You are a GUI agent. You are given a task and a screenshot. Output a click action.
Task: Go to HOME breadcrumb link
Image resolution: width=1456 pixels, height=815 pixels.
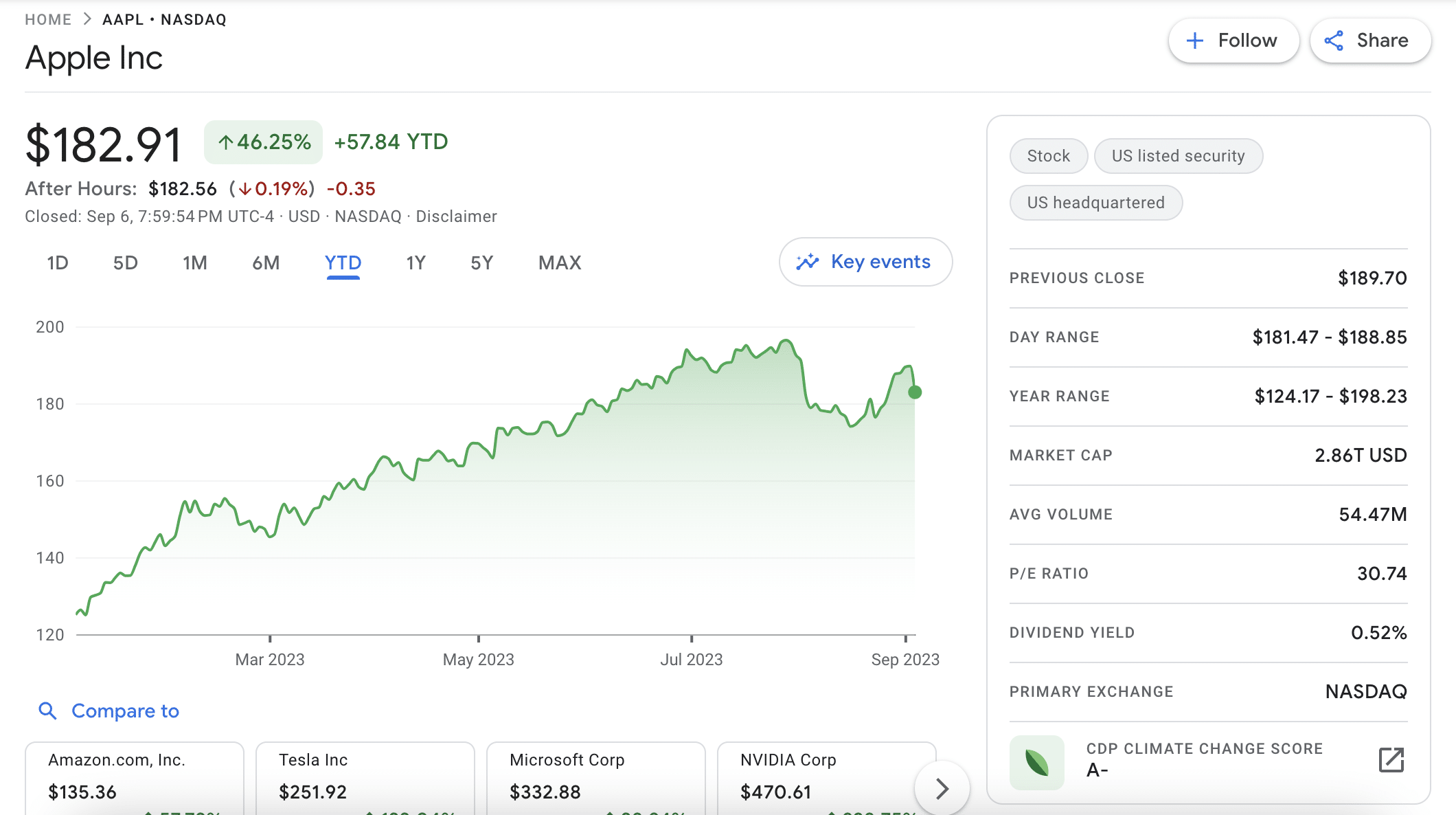pyautogui.click(x=48, y=19)
